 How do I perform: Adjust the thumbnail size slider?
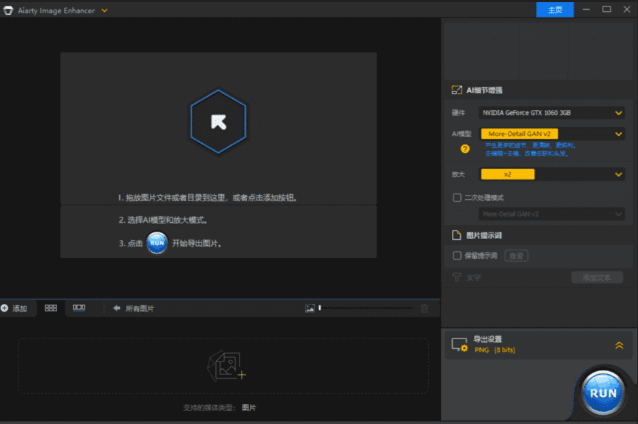(366, 308)
